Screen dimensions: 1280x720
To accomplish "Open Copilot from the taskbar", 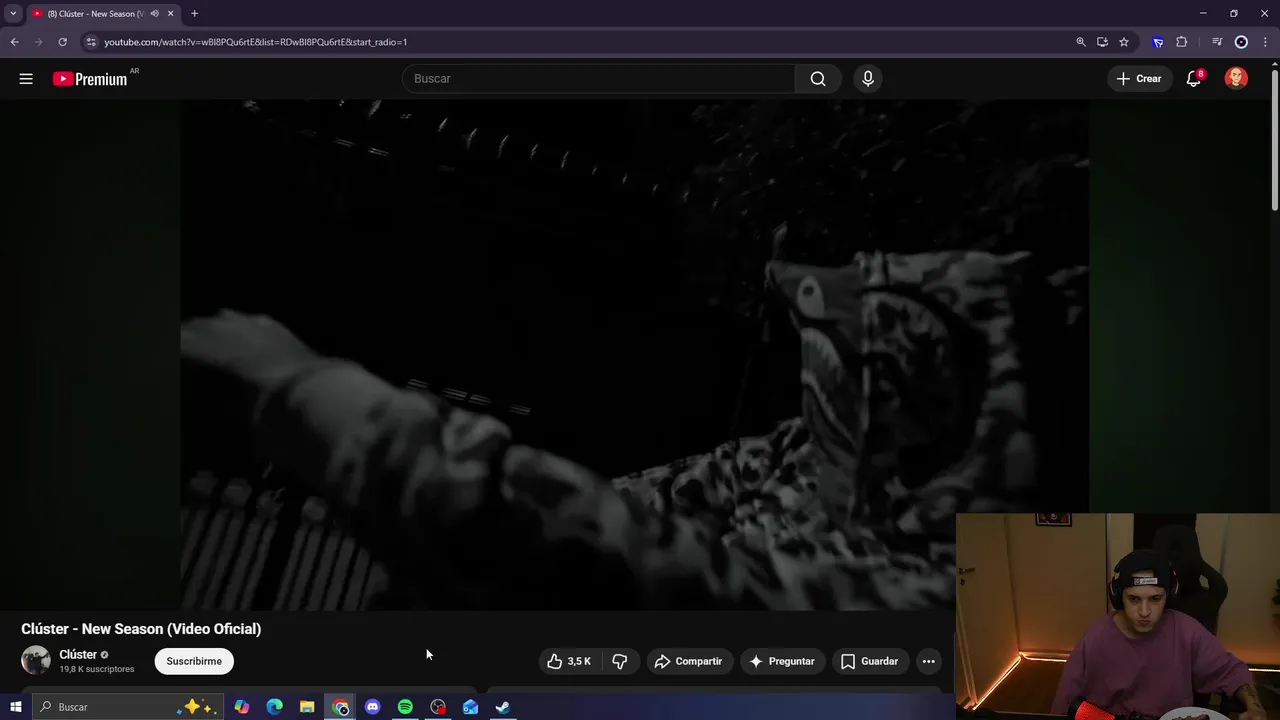I will 242,707.
